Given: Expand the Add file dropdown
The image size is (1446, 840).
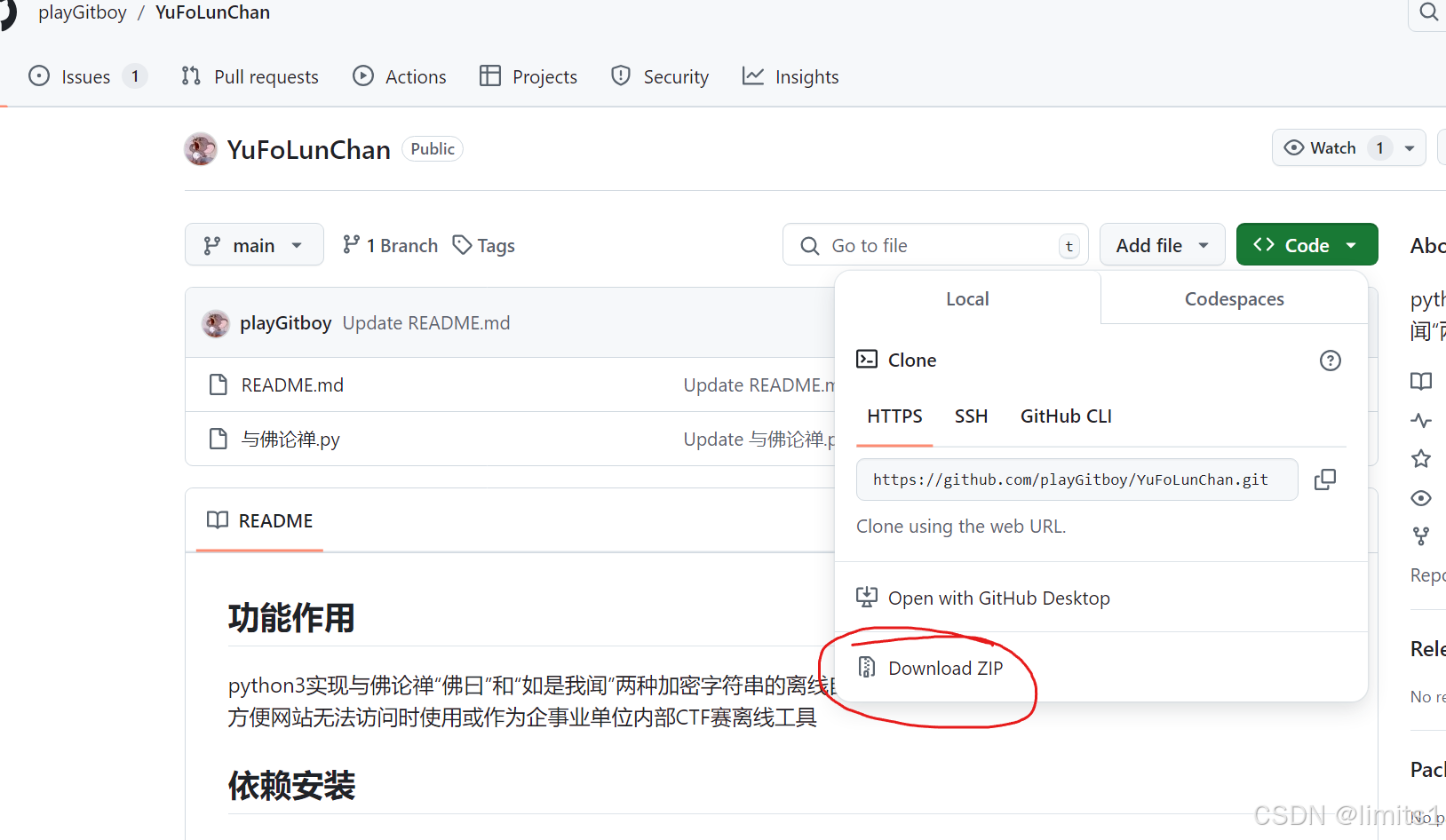Looking at the screenshot, I should click(x=1162, y=245).
